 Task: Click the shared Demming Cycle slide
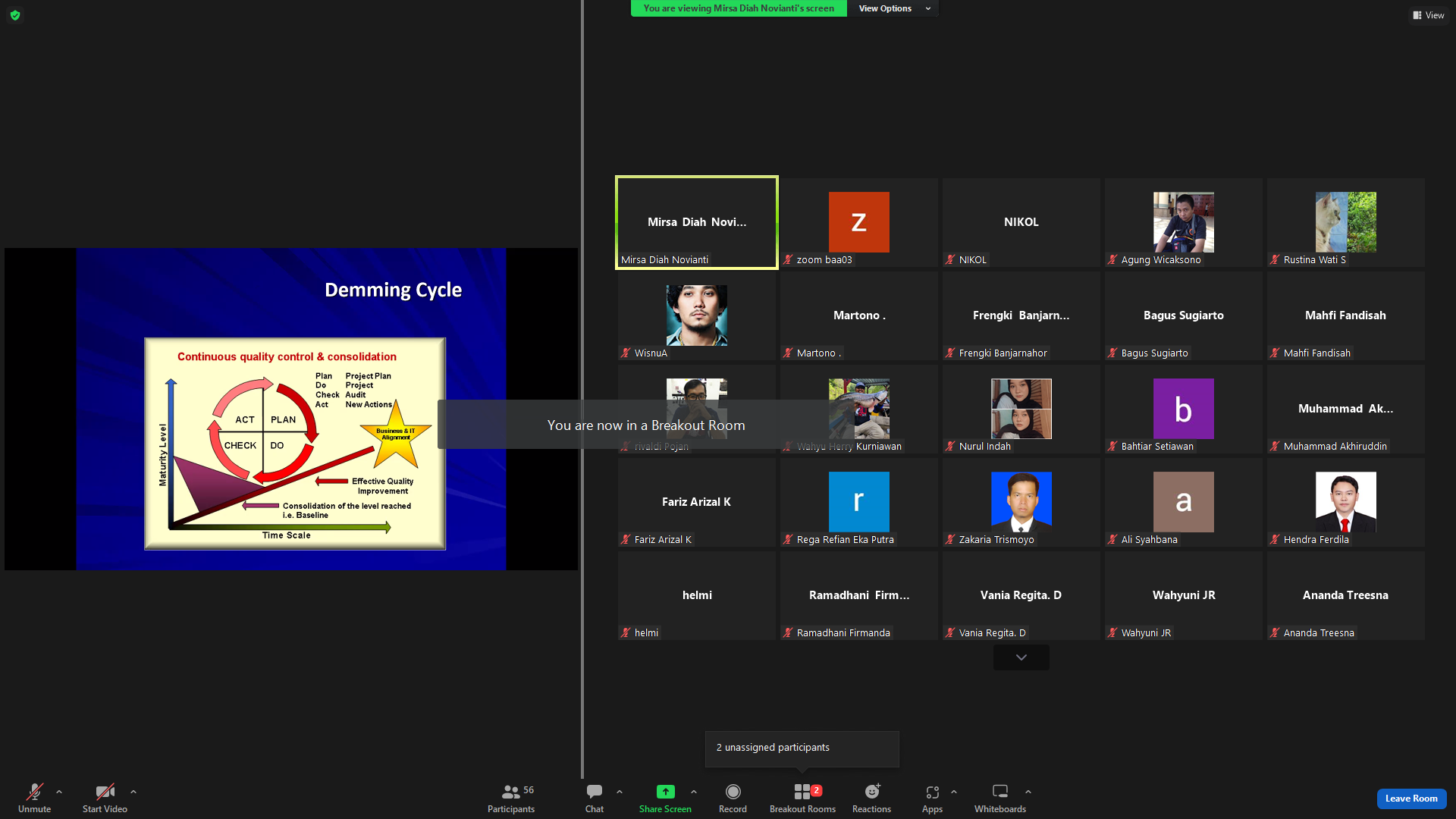click(x=291, y=409)
